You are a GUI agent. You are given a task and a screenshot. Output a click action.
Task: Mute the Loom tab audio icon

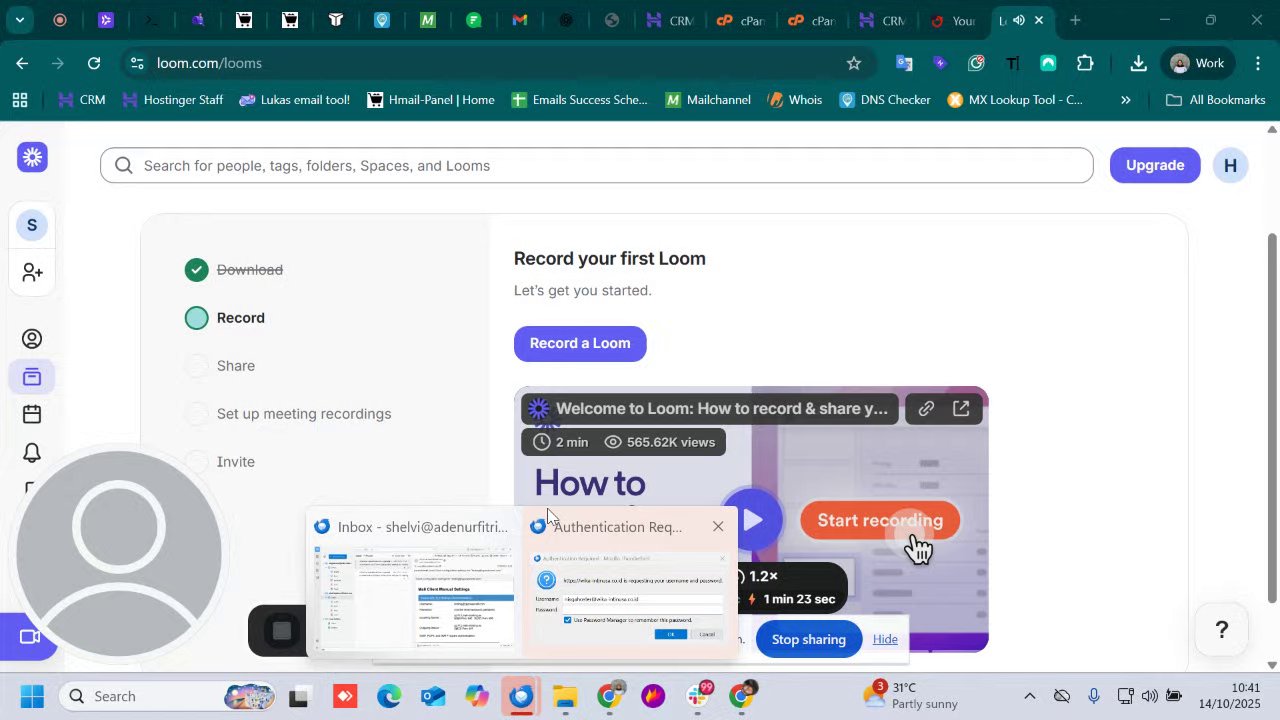(x=1018, y=20)
